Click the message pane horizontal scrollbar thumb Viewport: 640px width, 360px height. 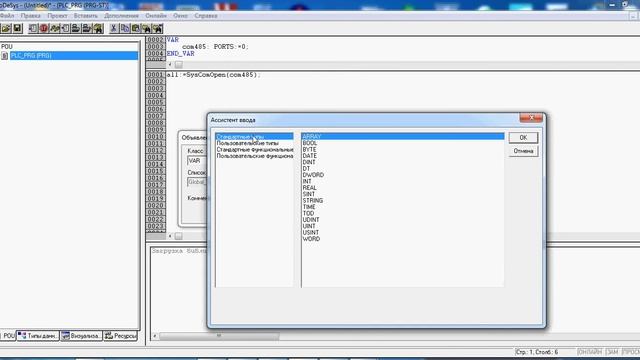click(219, 336)
